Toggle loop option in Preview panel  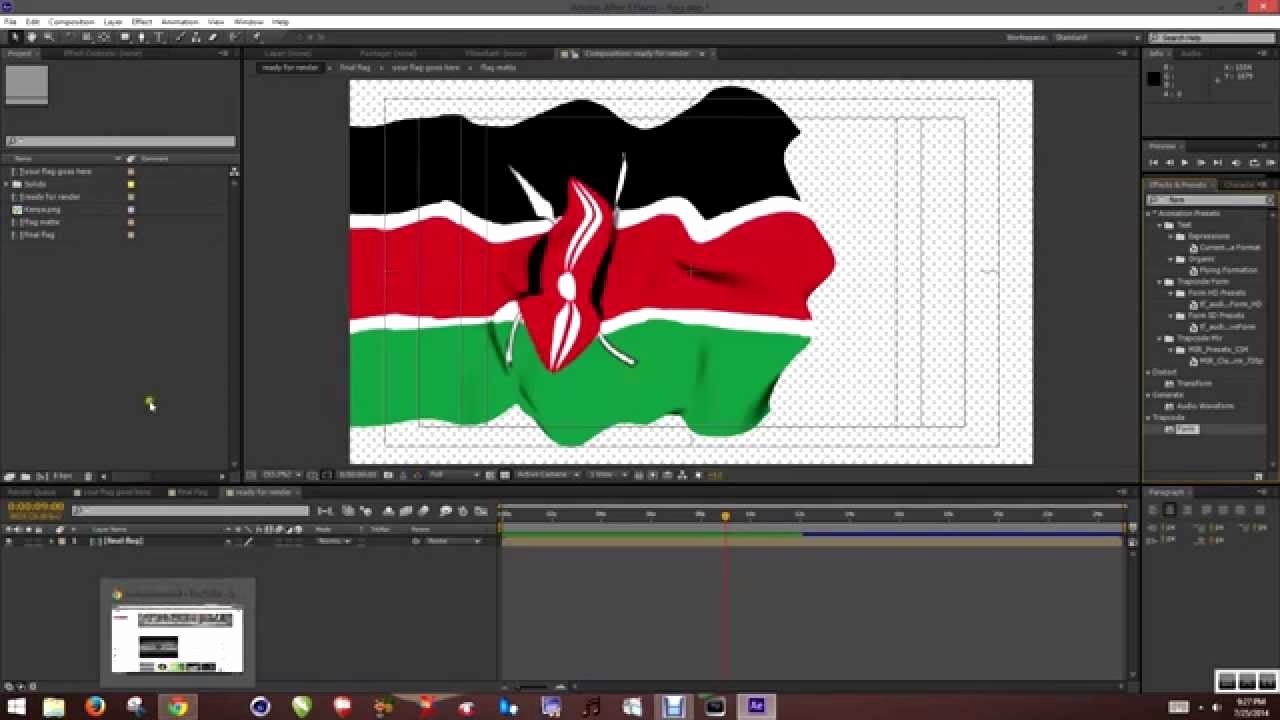click(x=1253, y=162)
